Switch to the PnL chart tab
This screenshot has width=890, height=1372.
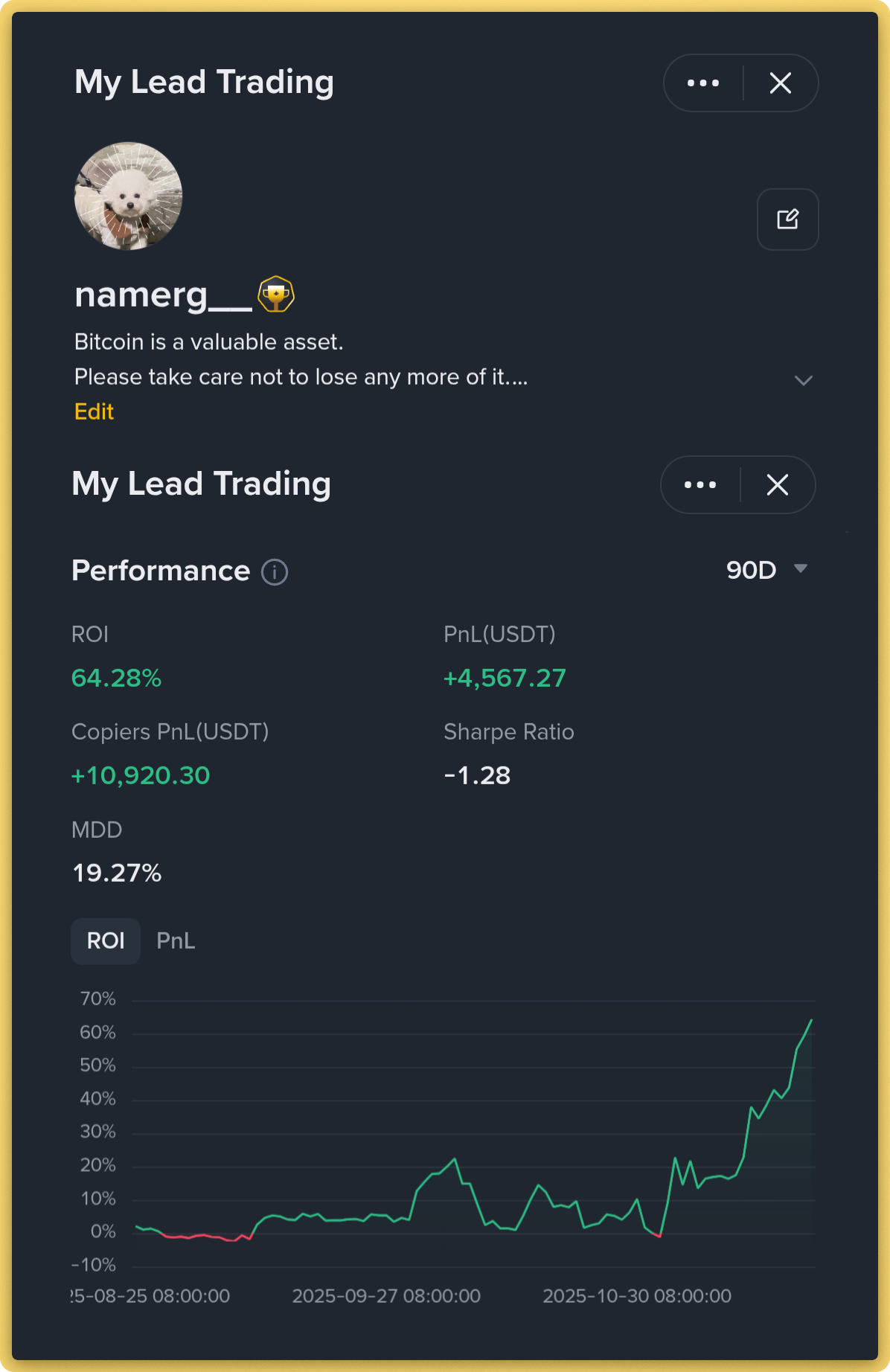[x=176, y=941]
